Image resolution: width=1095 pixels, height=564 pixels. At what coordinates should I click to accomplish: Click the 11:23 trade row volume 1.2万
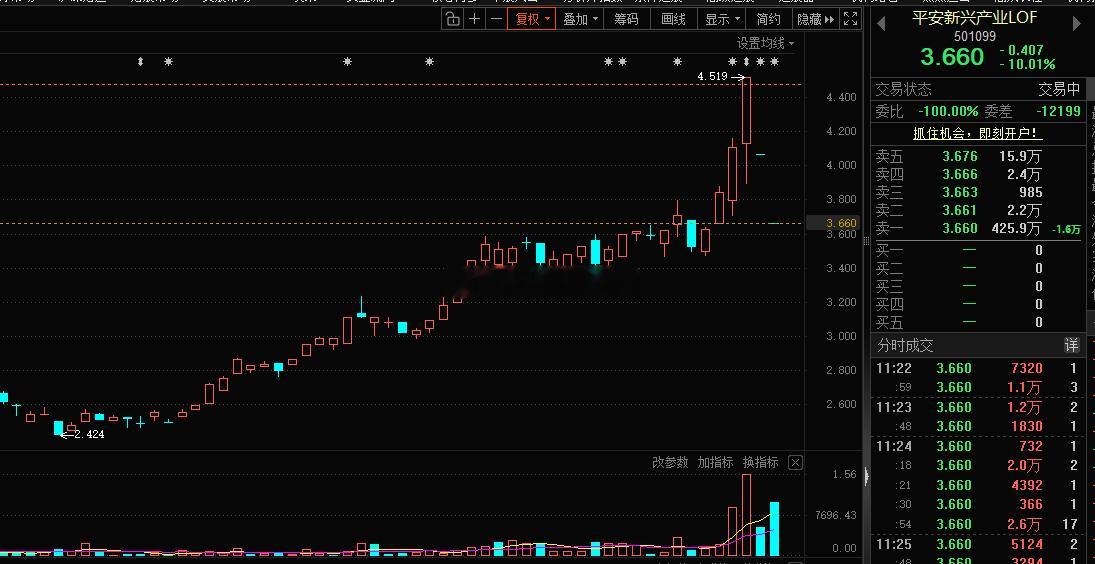1026,407
